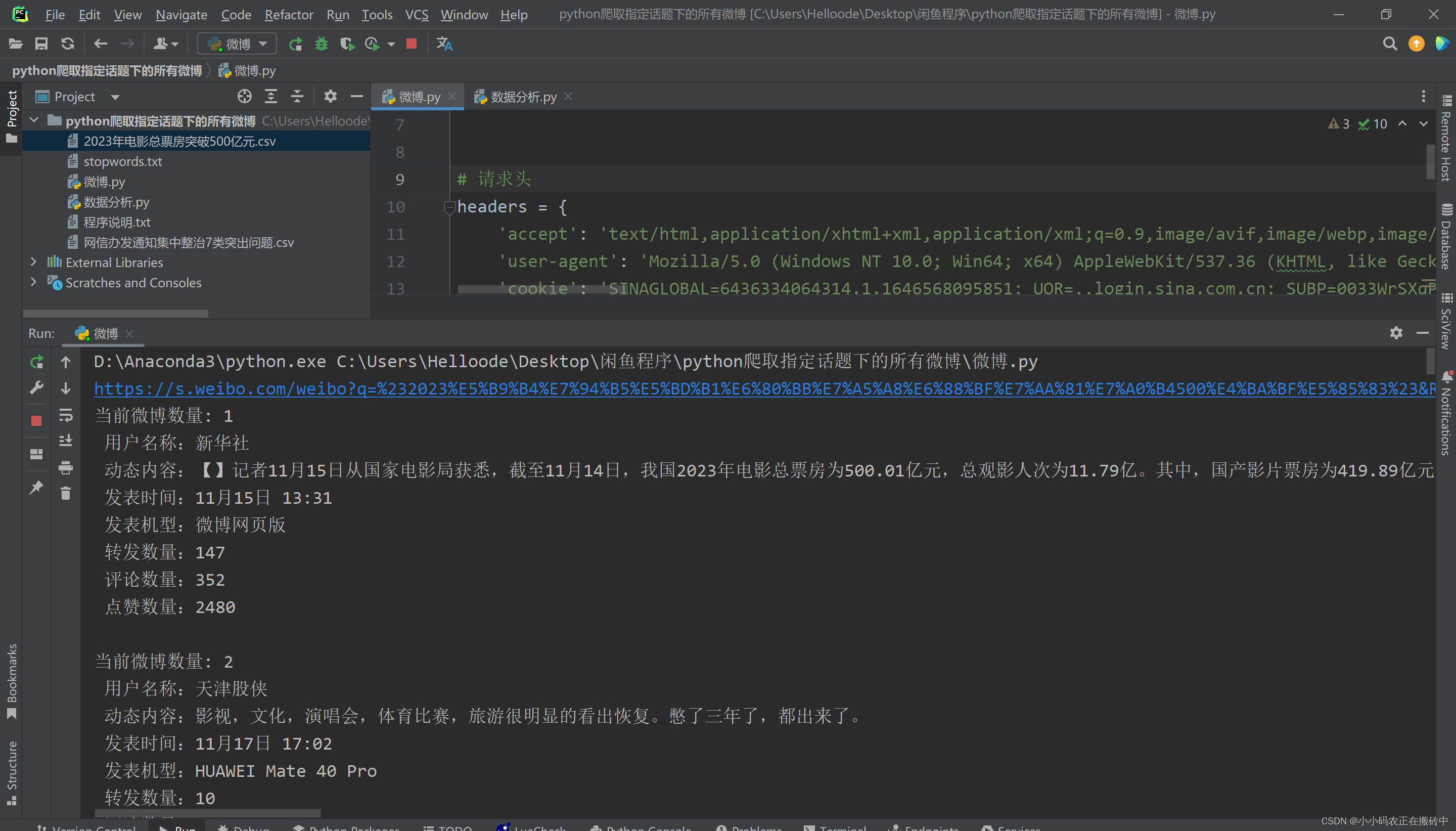Open the 2023年电影总票房突破500亿元.csv file
This screenshot has height=831, width=1456.
click(180, 141)
